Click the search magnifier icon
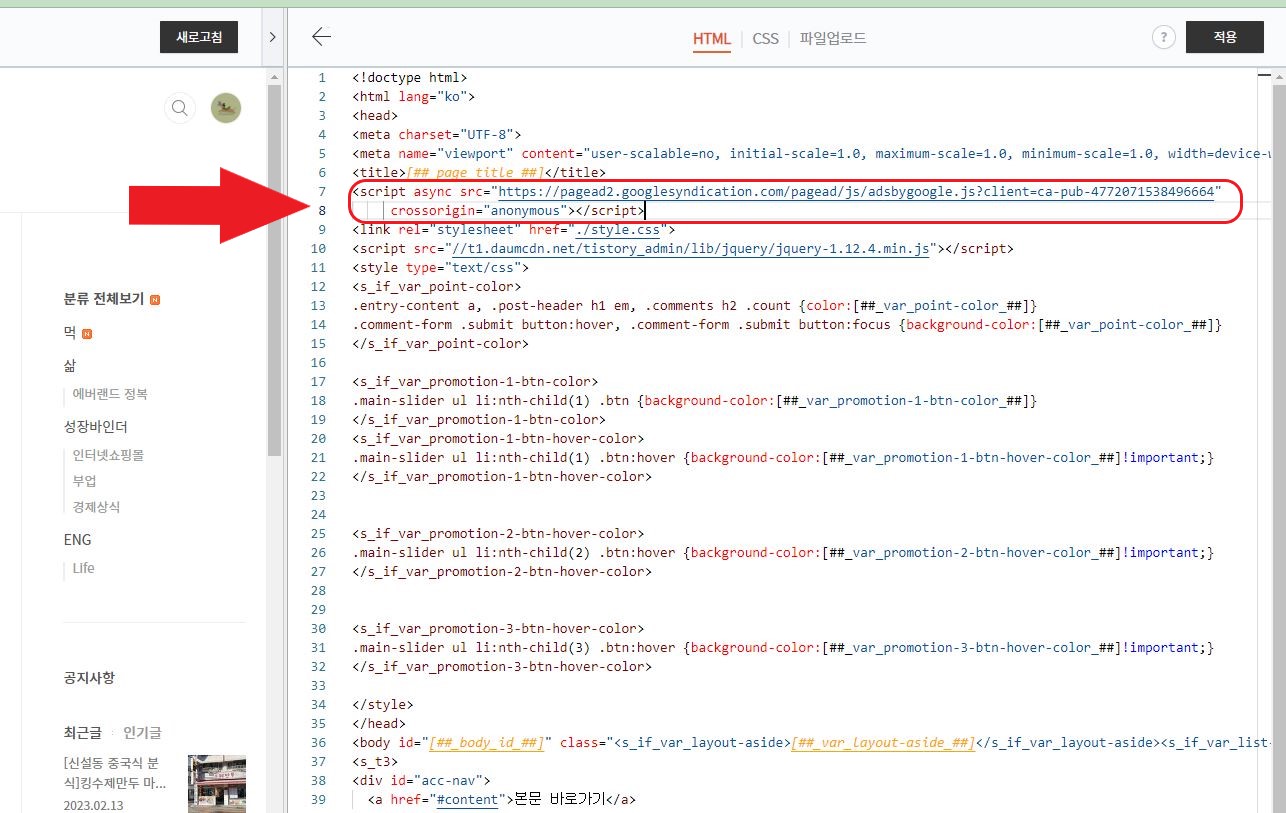The height and width of the screenshot is (813, 1286). click(179, 108)
